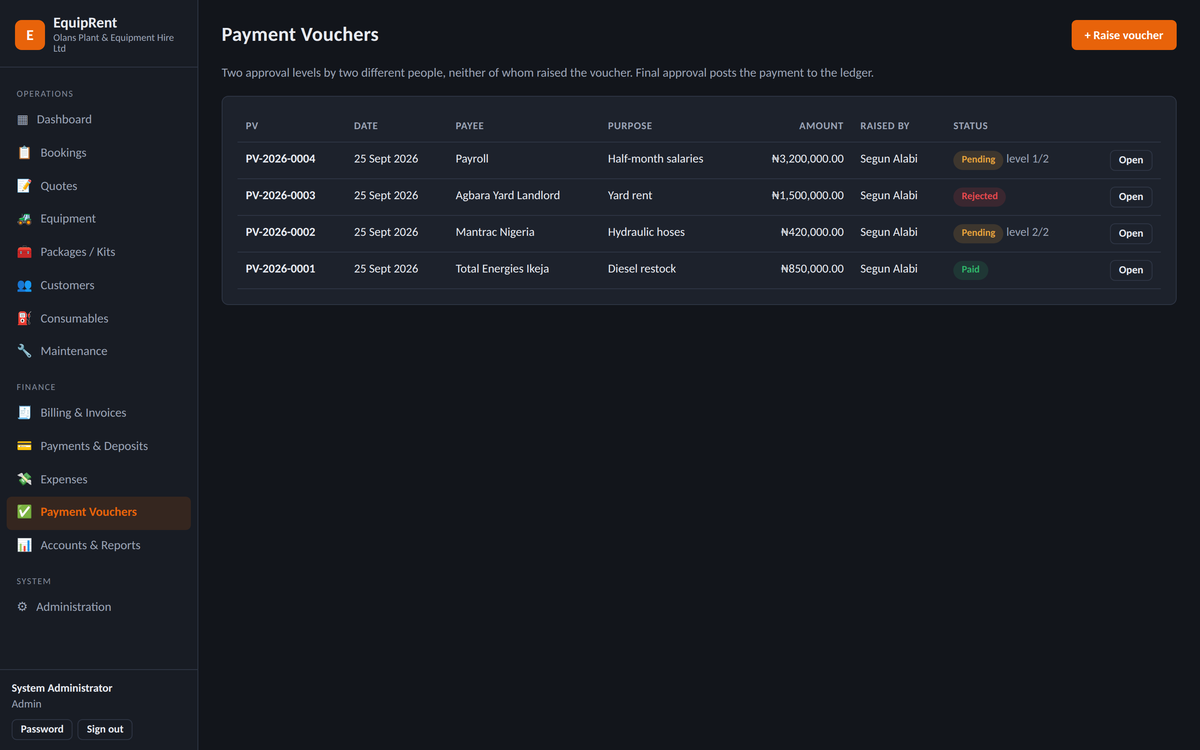Click Pending badge on Mantrac Nigeria row
This screenshot has width=1200, height=750.
pos(978,233)
